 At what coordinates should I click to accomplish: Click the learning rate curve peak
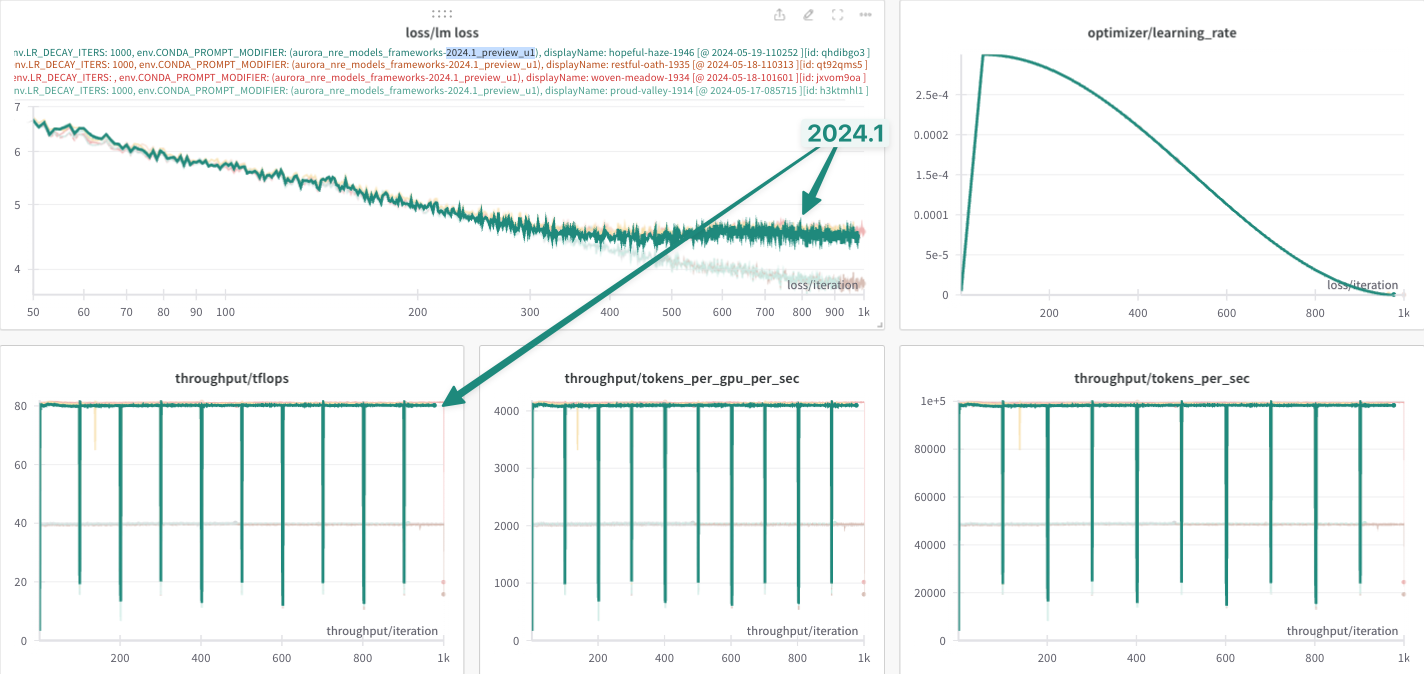pyautogui.click(x=985, y=56)
